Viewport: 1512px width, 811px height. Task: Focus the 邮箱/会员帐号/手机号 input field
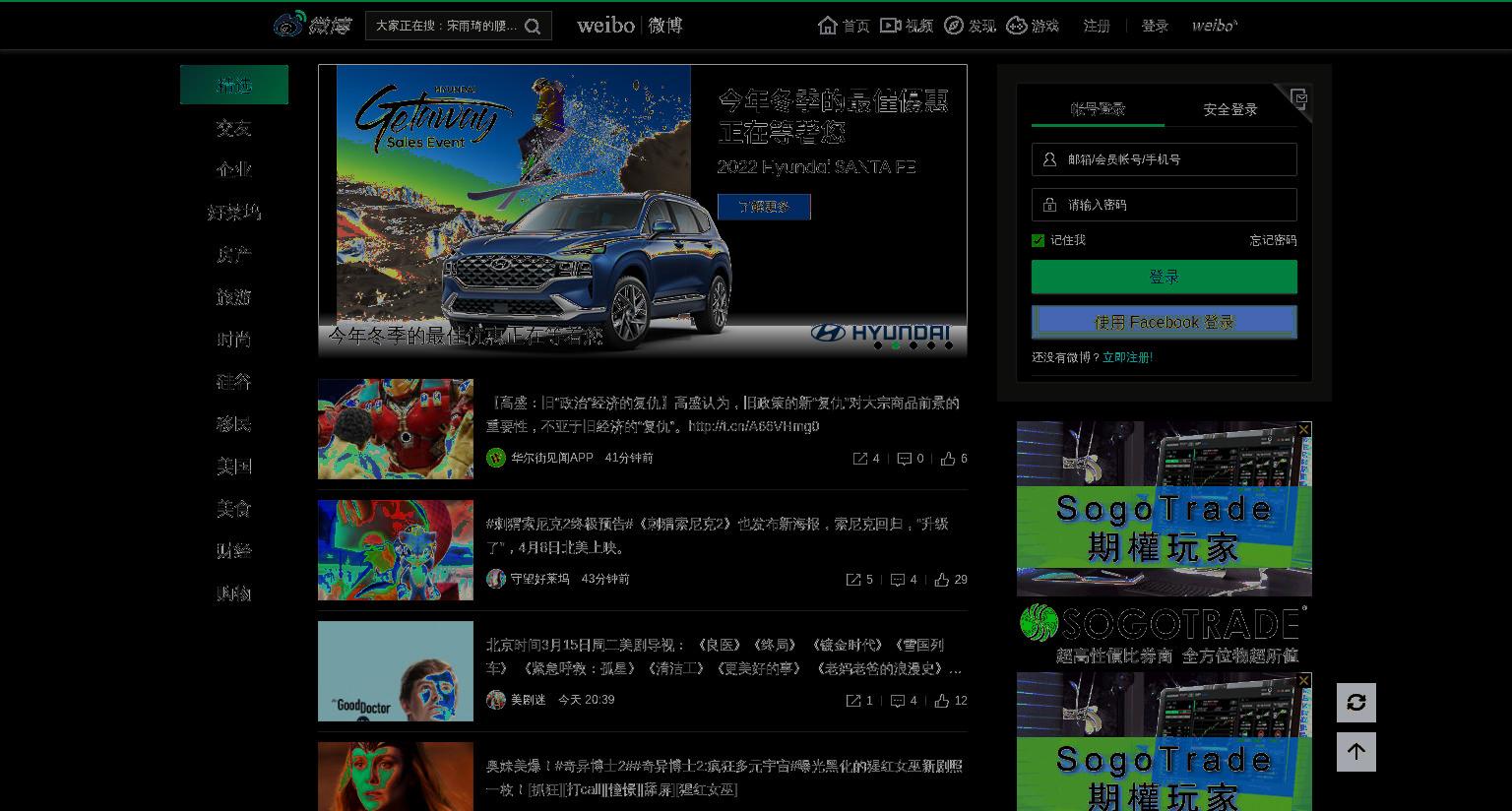[1165, 159]
